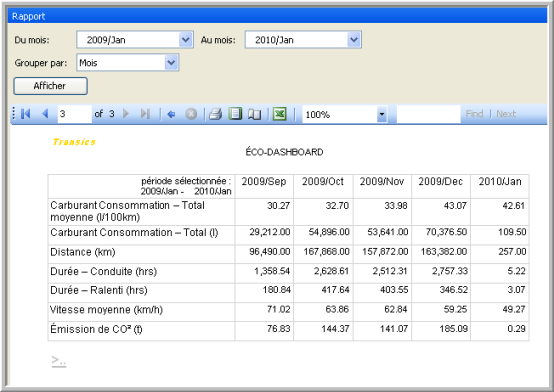Click the value 185.09
This screenshot has width=554, height=392.
pyautogui.click(x=453, y=329)
